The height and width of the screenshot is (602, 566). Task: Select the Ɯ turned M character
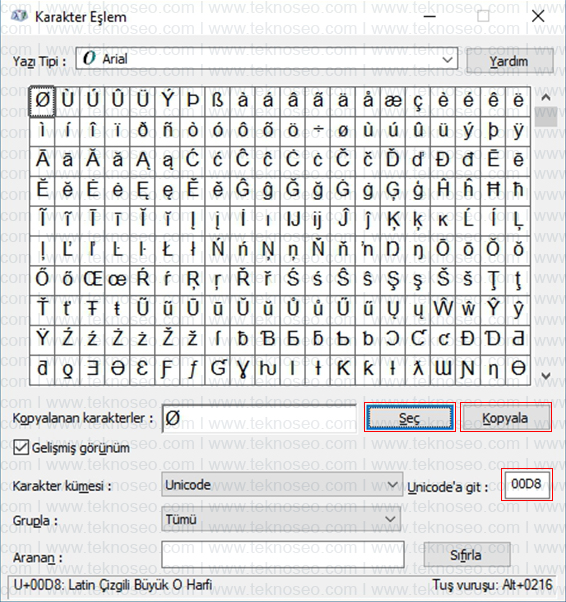tap(443, 369)
